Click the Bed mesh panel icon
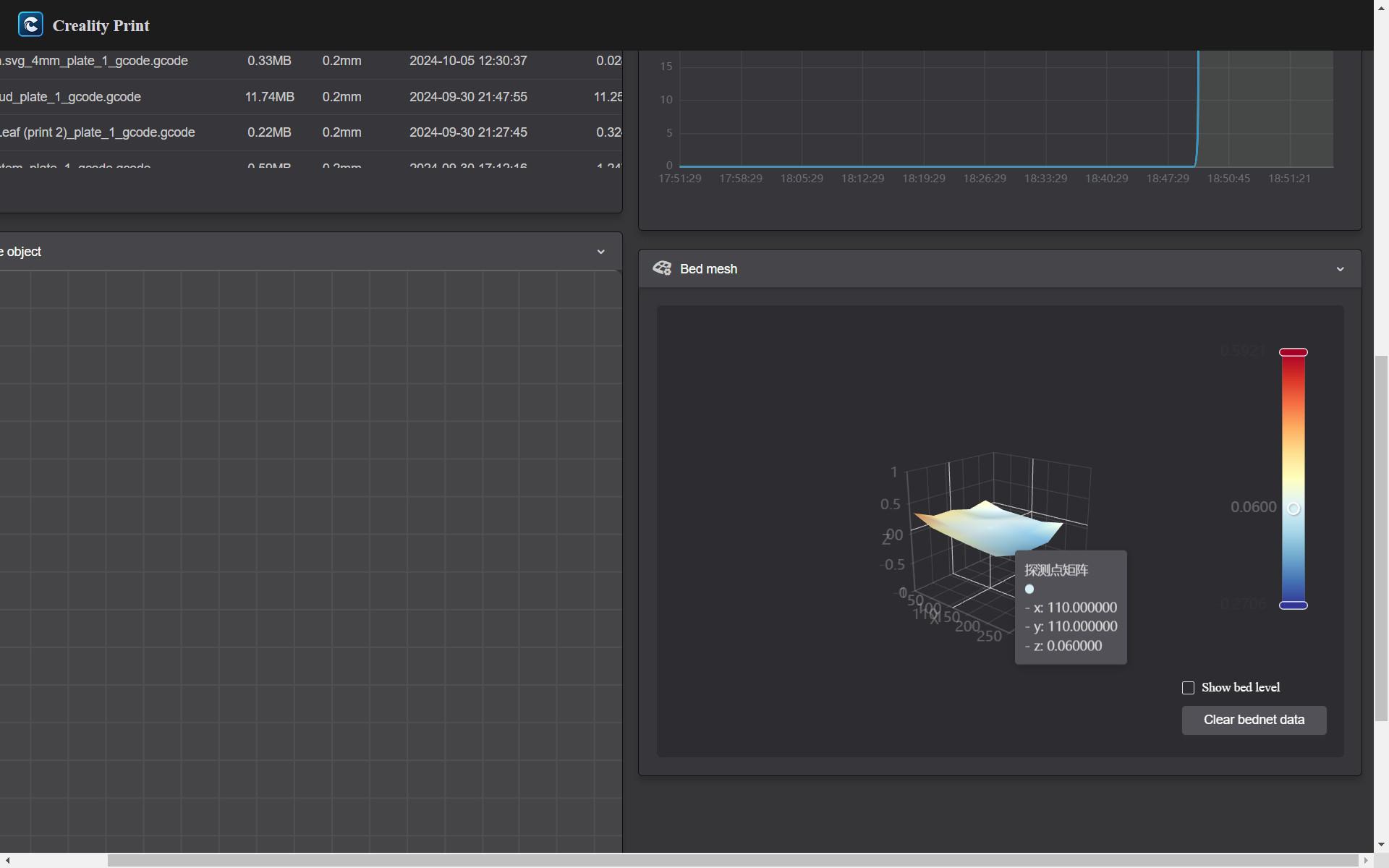 662,268
